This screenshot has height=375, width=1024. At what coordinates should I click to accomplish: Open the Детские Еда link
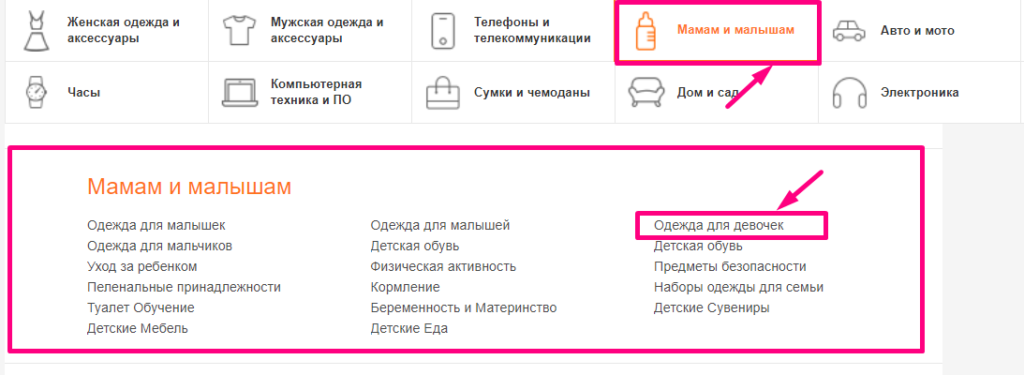409,328
